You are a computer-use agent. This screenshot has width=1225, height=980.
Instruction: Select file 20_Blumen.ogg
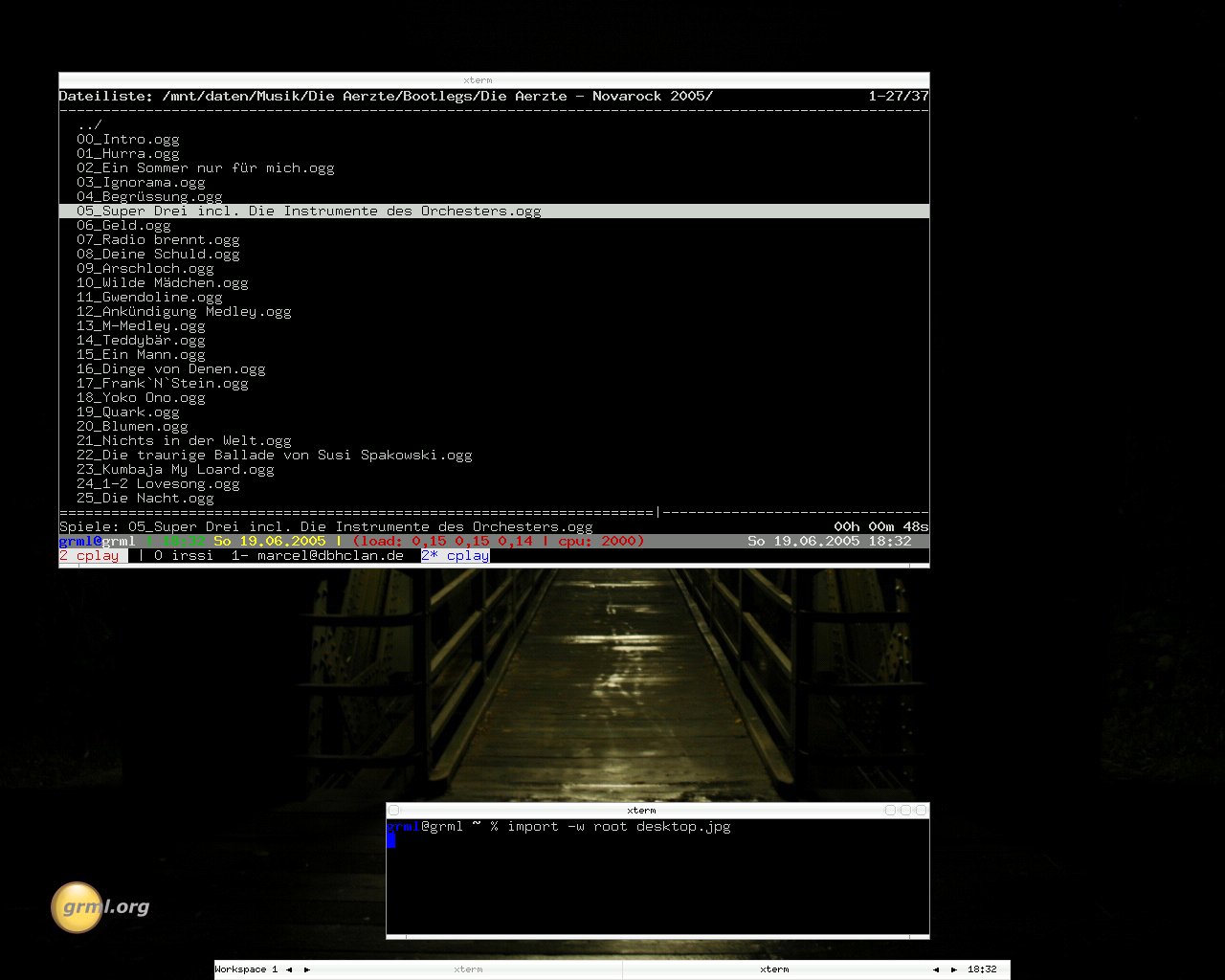click(132, 426)
